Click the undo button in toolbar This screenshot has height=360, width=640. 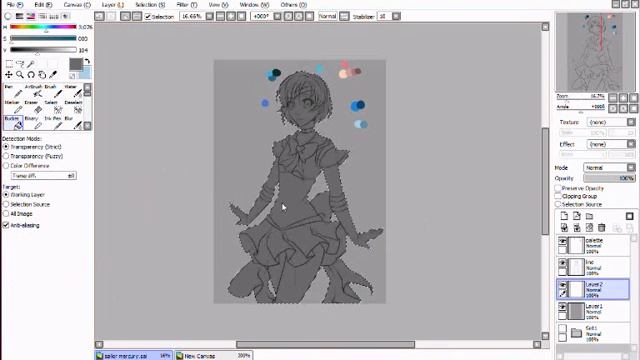coord(99,16)
